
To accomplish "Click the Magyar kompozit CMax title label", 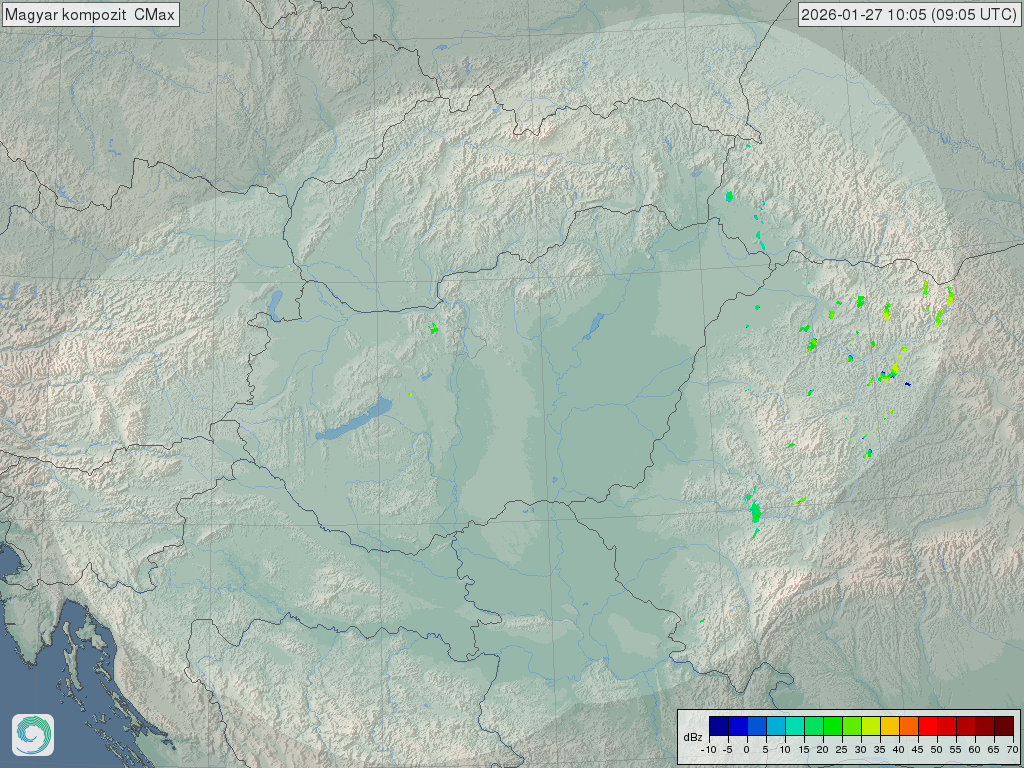I will [90, 14].
